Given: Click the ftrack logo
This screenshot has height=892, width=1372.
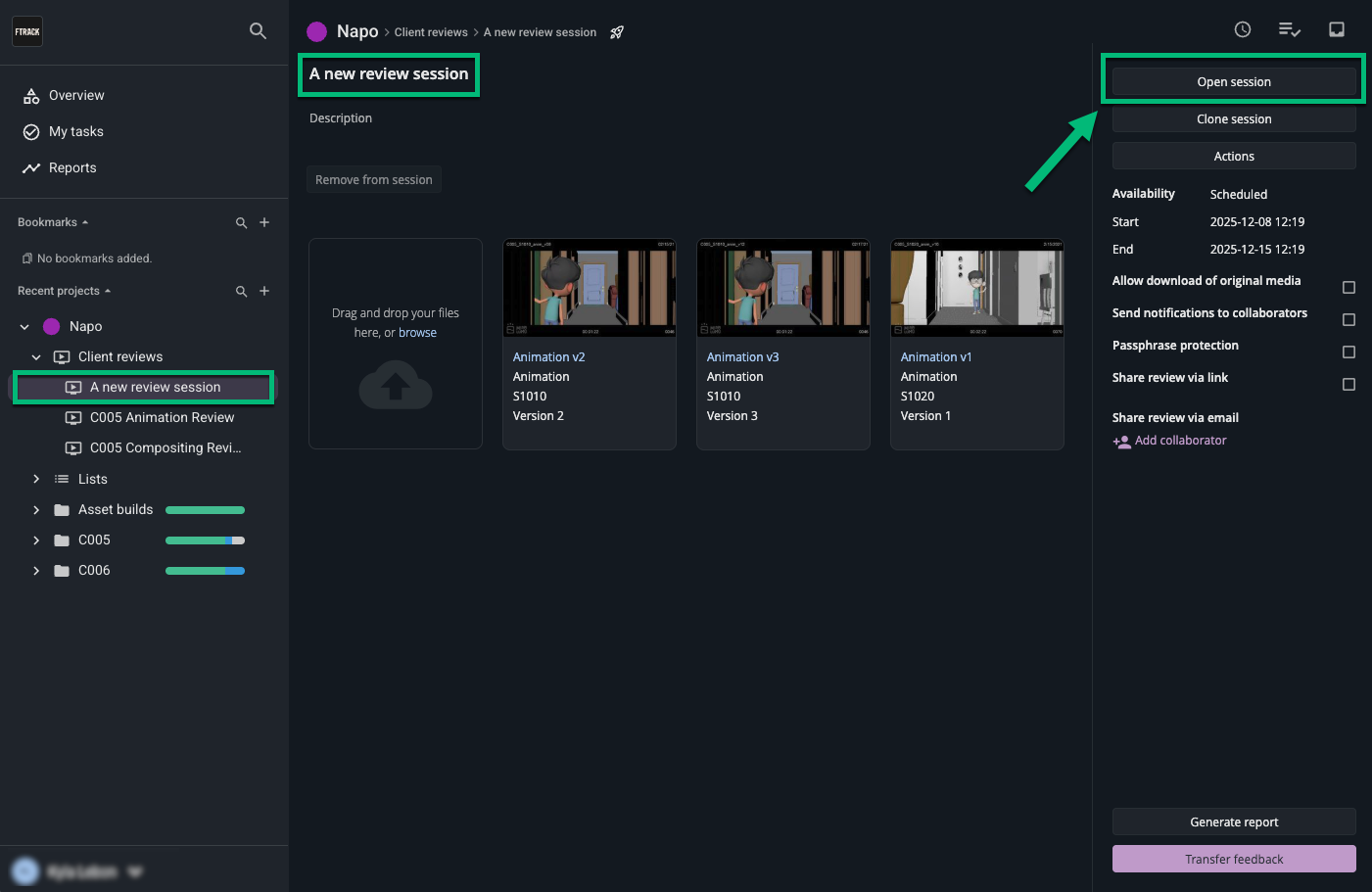Looking at the screenshot, I should click(x=27, y=31).
